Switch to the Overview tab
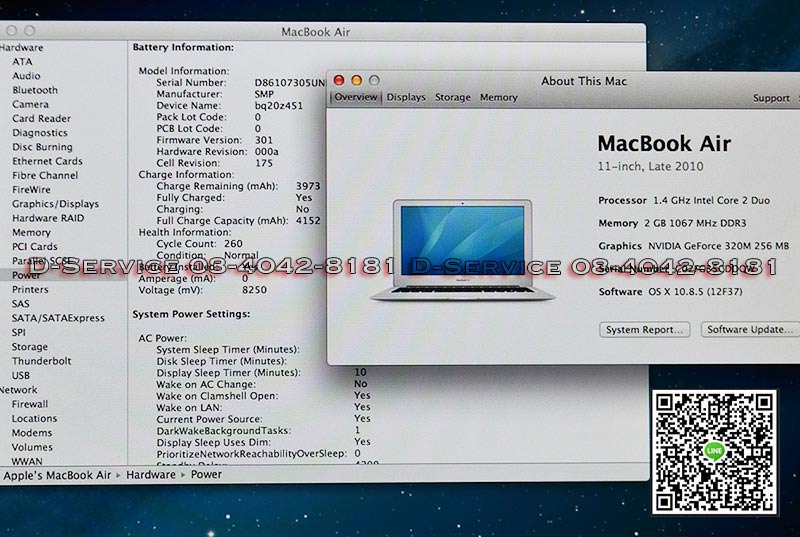The image size is (800, 537). (x=355, y=97)
